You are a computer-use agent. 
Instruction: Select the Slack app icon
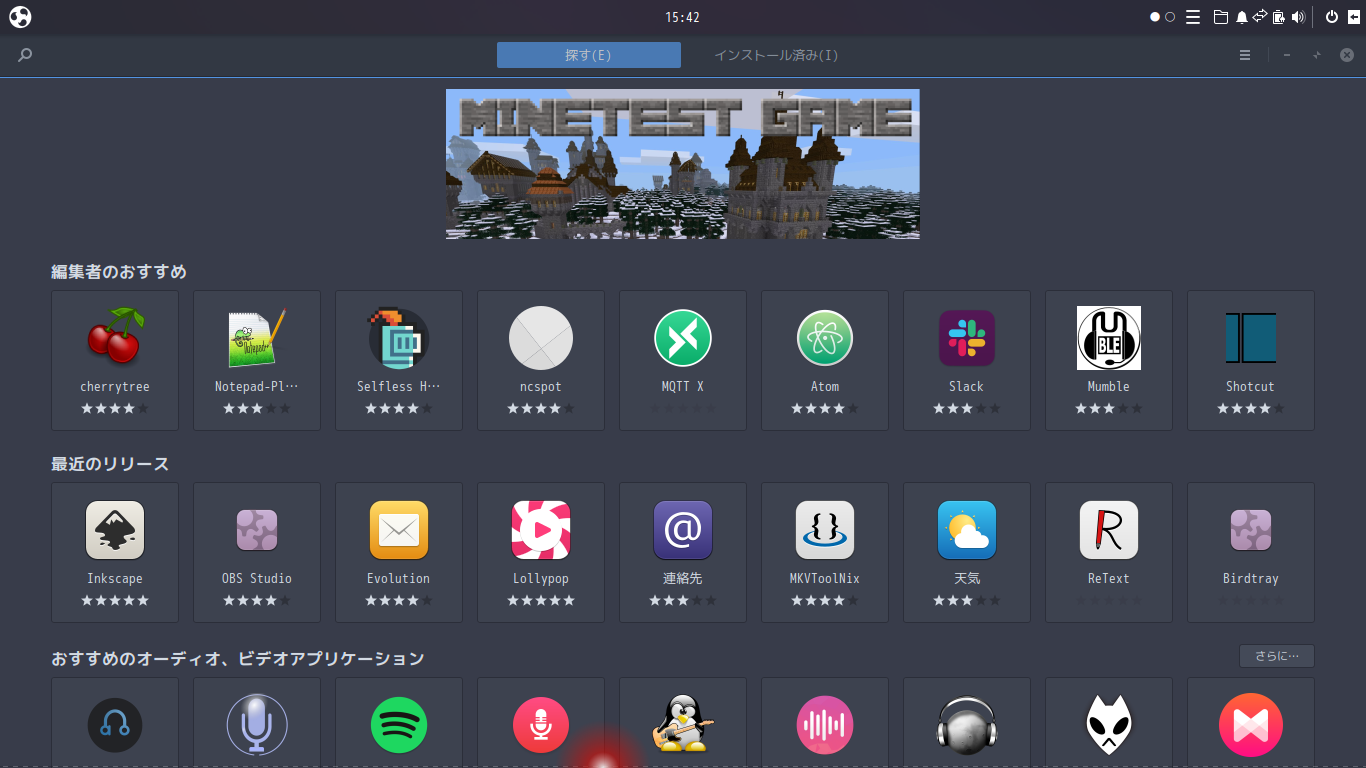tap(967, 338)
